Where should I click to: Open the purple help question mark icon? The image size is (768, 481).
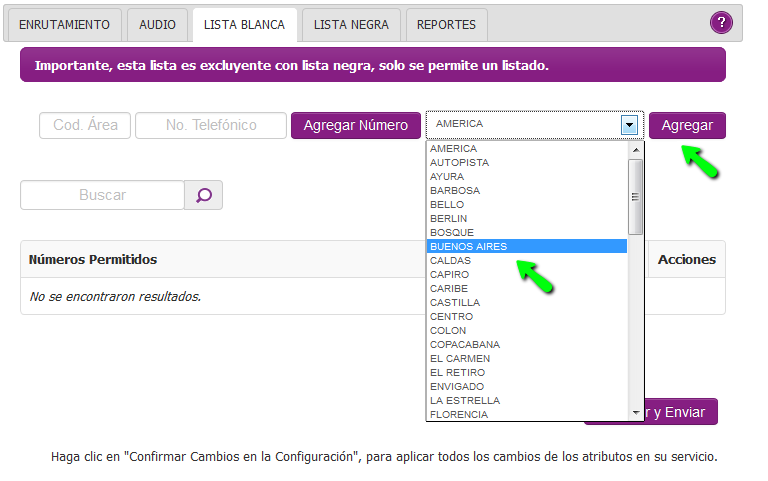pos(721,23)
